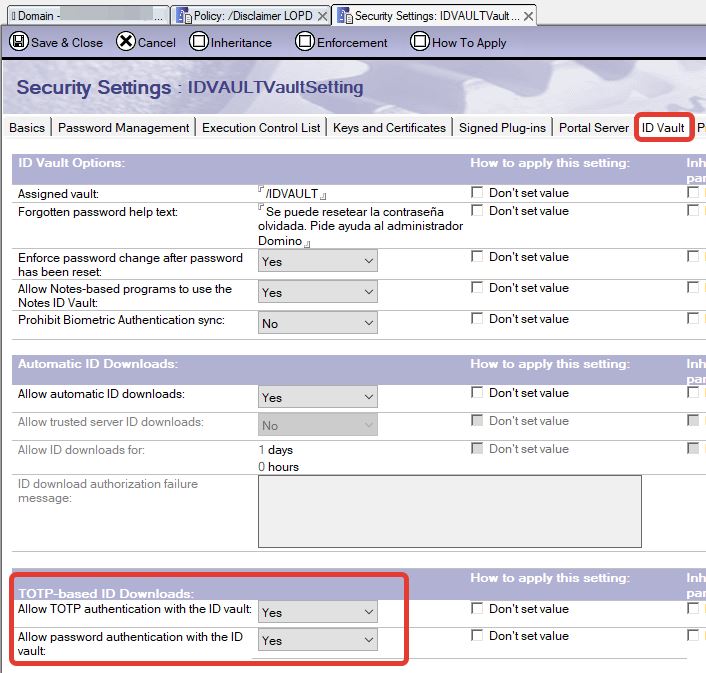Image resolution: width=706 pixels, height=673 pixels.
Task: Close the Security Settings IDVAULT tab
Action: coord(527,16)
